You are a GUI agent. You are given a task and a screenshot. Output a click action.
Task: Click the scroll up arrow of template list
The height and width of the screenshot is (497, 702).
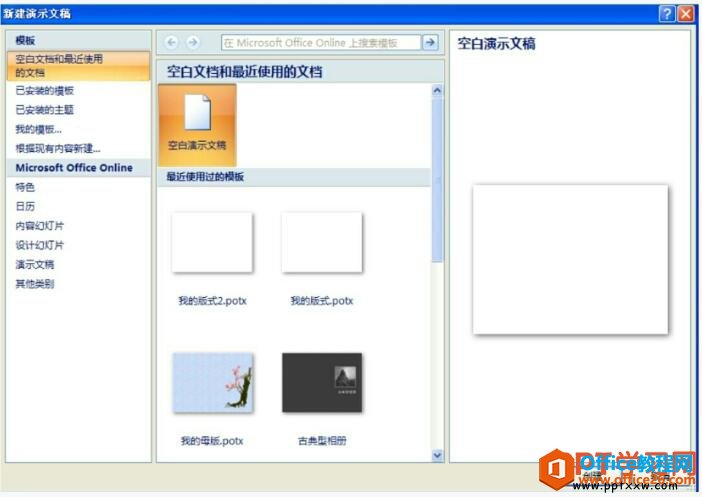pos(437,91)
